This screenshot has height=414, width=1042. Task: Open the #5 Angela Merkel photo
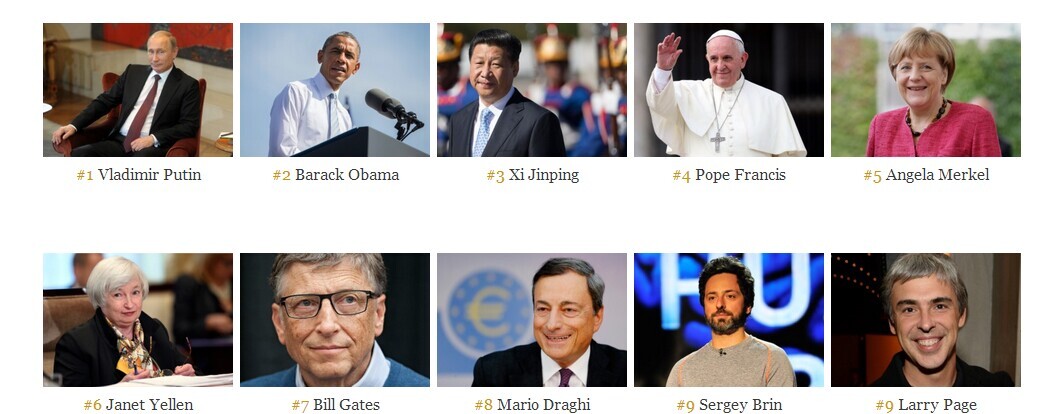(926, 90)
